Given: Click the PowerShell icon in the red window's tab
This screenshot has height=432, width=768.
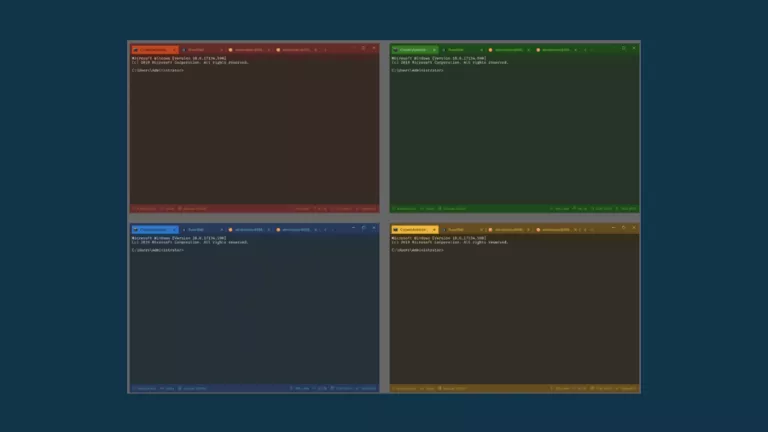Looking at the screenshot, I should tap(184, 50).
